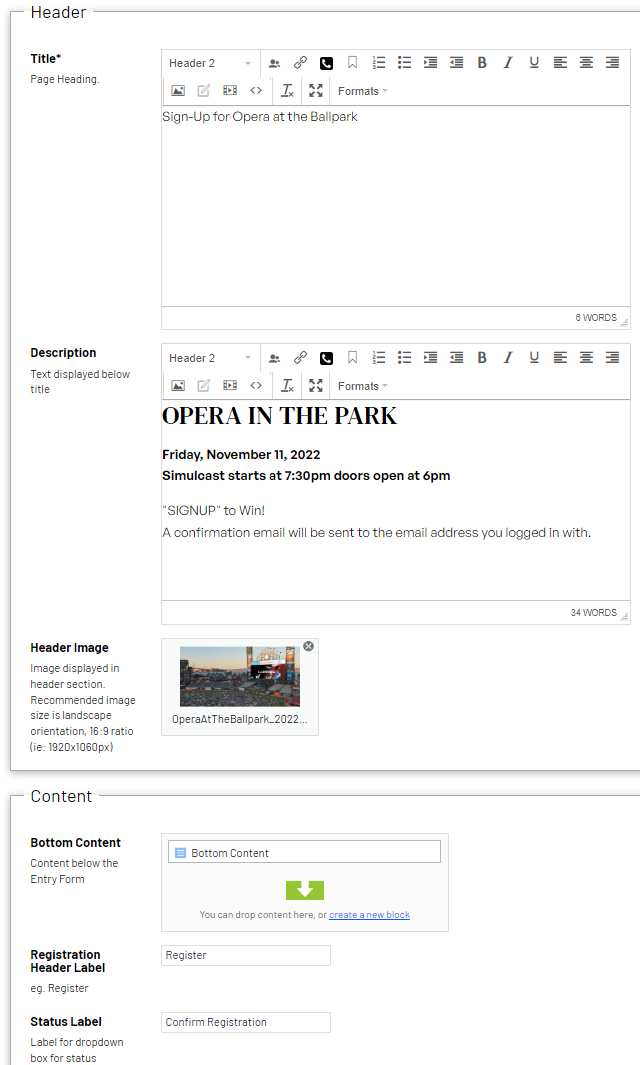Click the Title text 'Sign-Up for Opera at the Ballpark'

[260, 117]
